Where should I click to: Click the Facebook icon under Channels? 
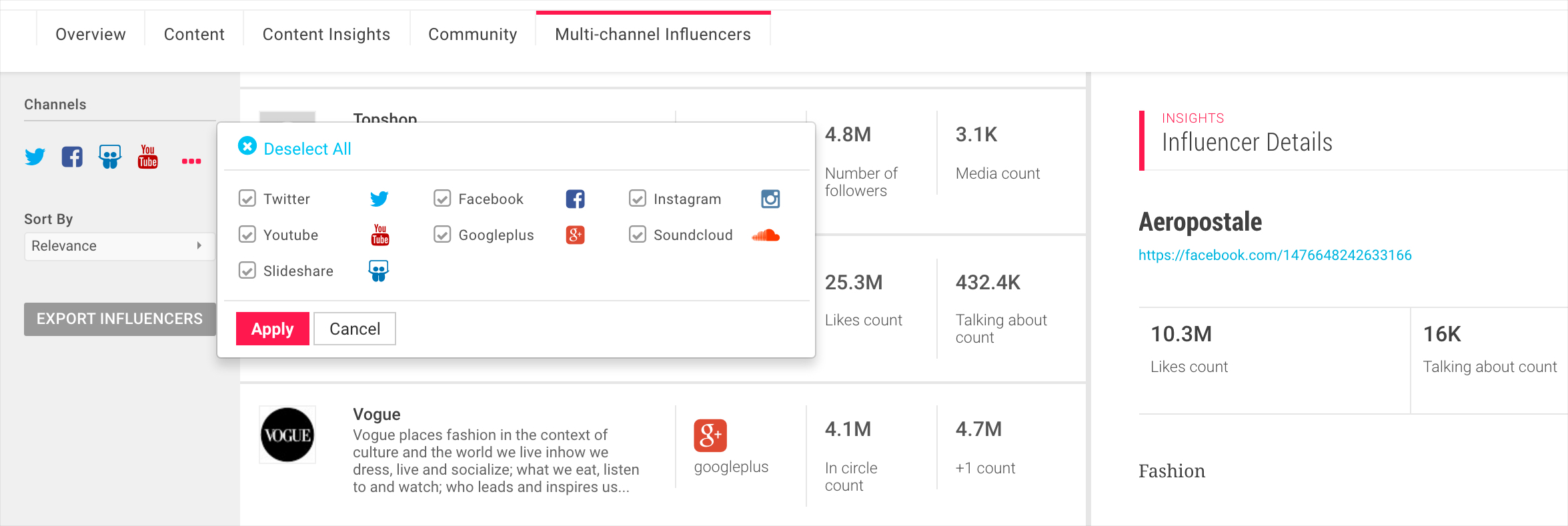pos(72,157)
